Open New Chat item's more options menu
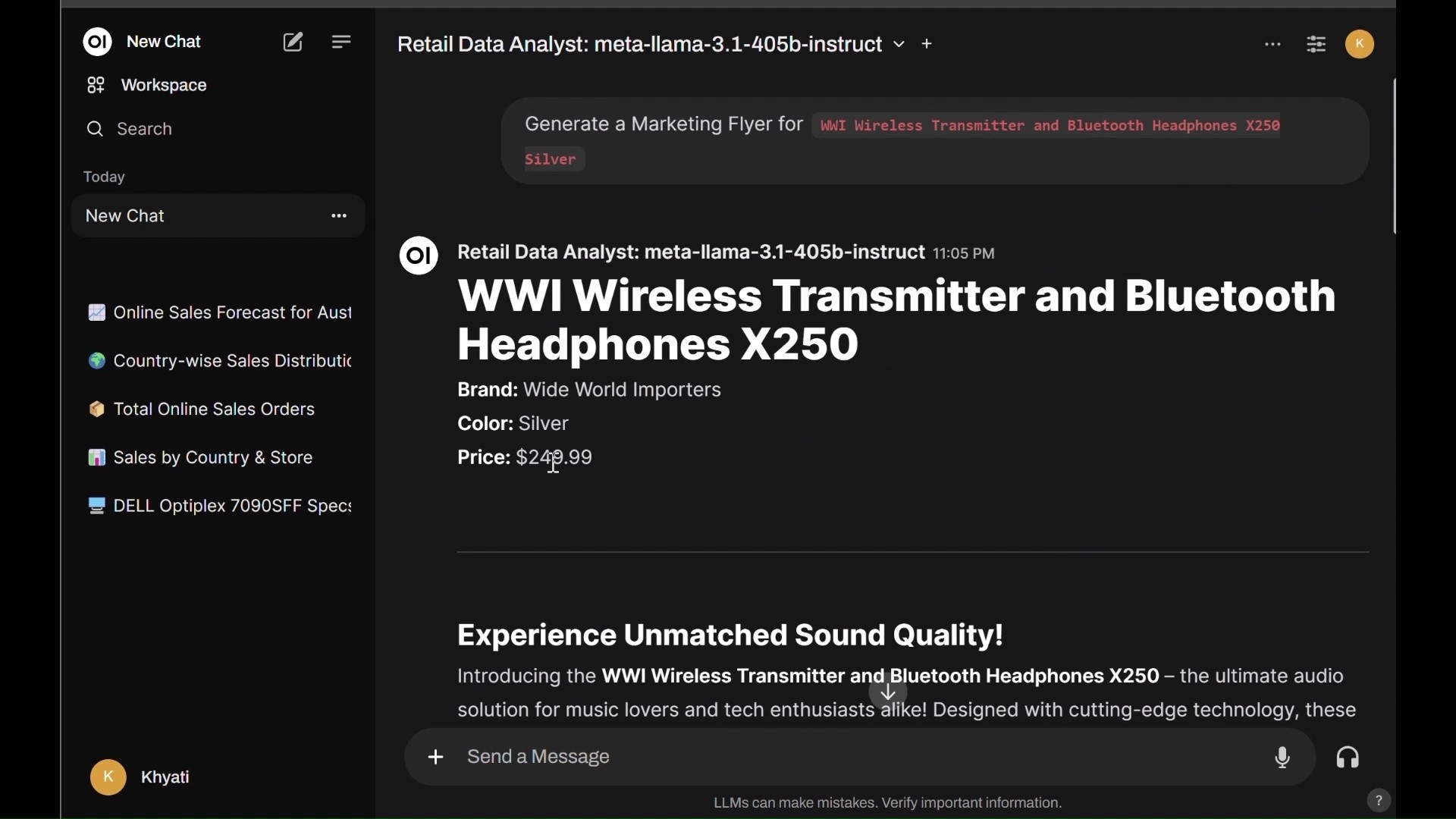1456x819 pixels. (340, 217)
